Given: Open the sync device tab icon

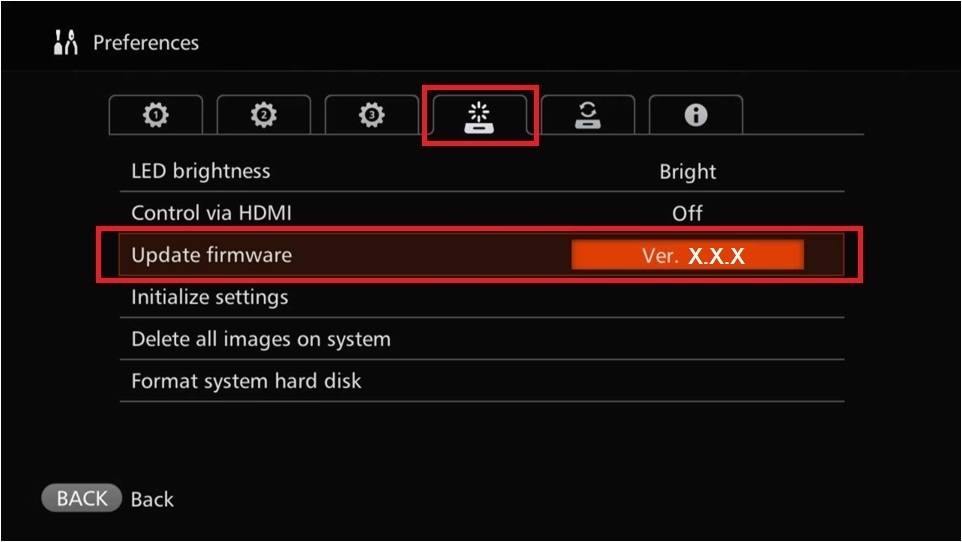Looking at the screenshot, I should pyautogui.click(x=588, y=115).
